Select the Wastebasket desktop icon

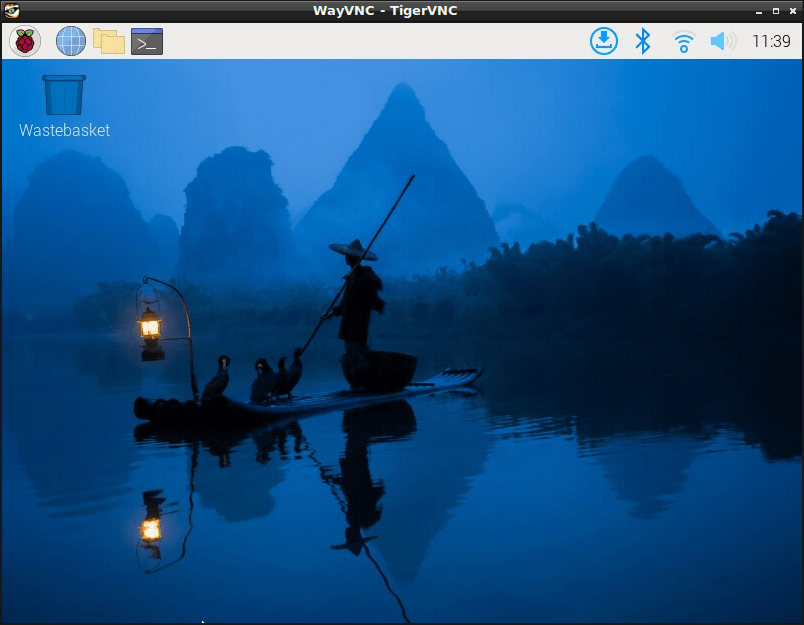point(64,95)
